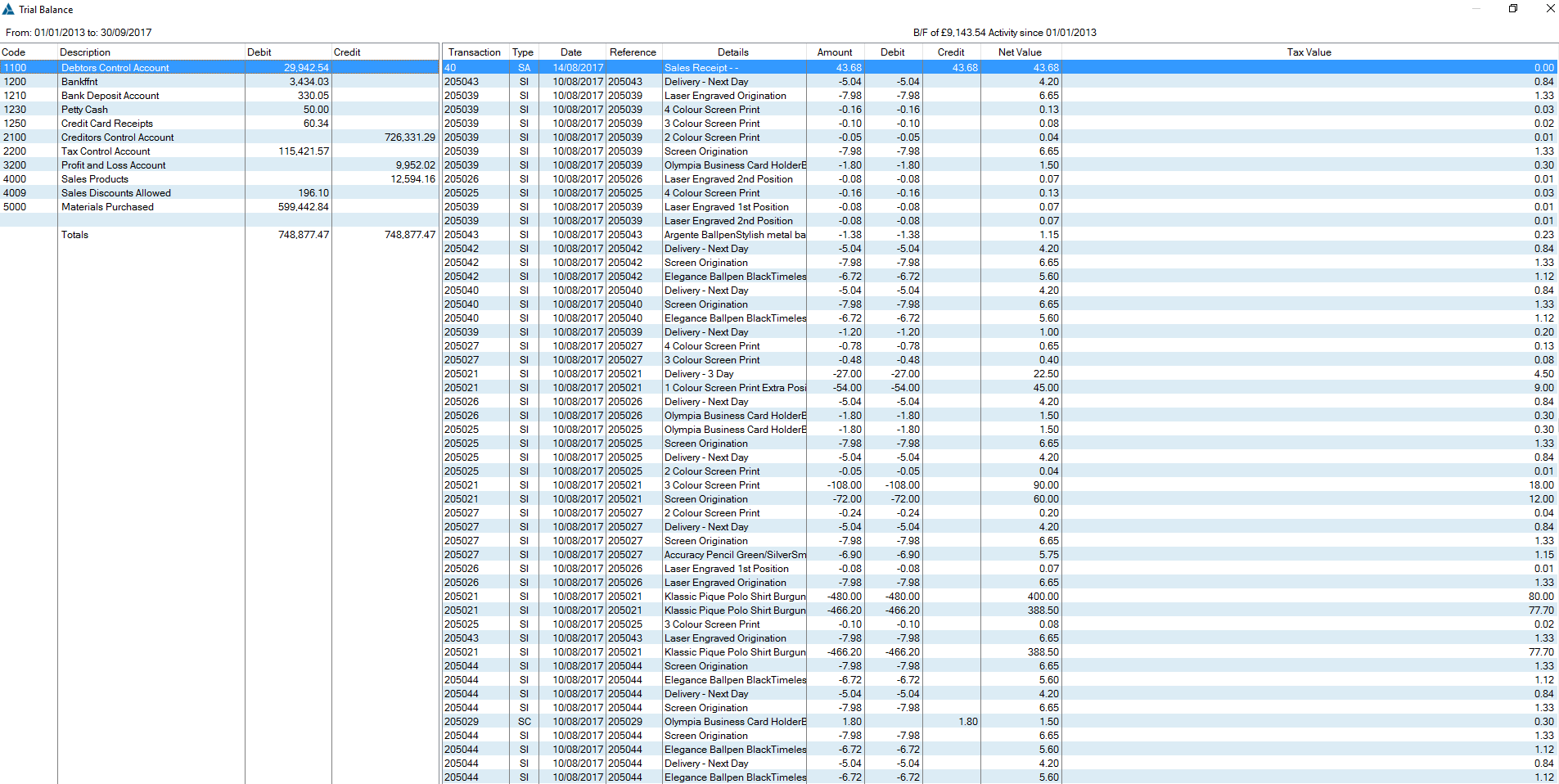Click Materials Purchased debit 599,442.84
This screenshot has width=1559, height=784.
click(304, 207)
